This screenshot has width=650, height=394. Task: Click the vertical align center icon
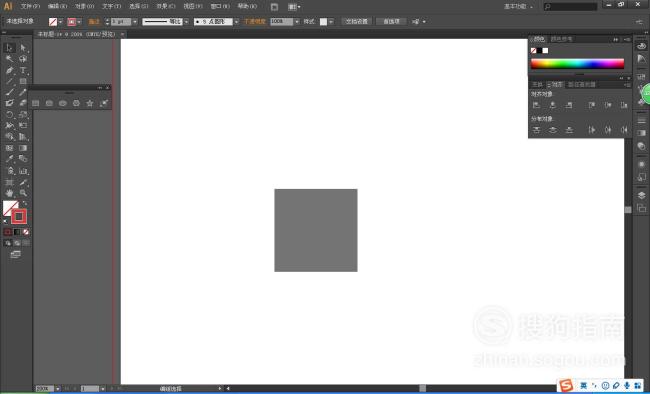coord(608,105)
